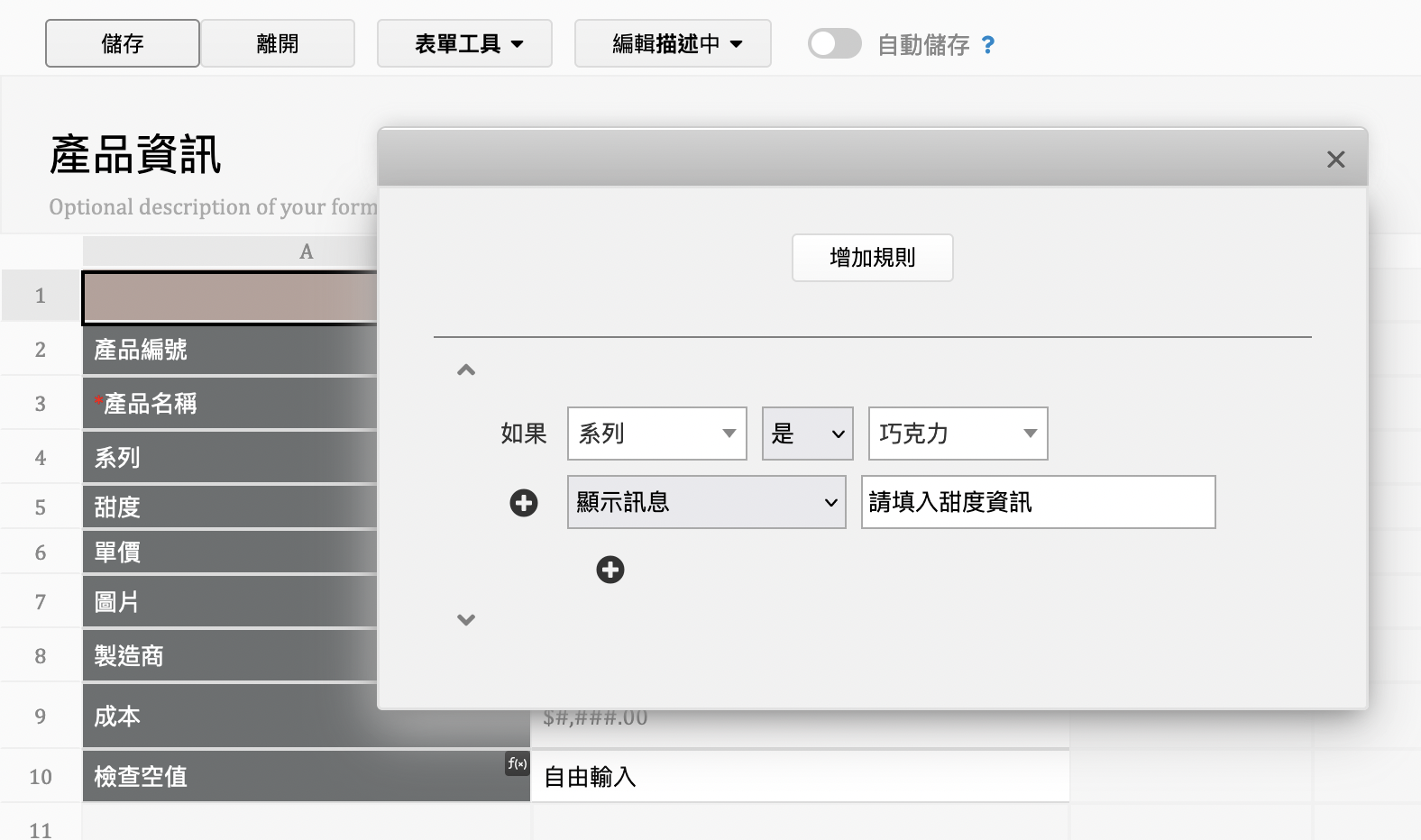
Task: Click the plus icon below the action row
Action: [610, 570]
